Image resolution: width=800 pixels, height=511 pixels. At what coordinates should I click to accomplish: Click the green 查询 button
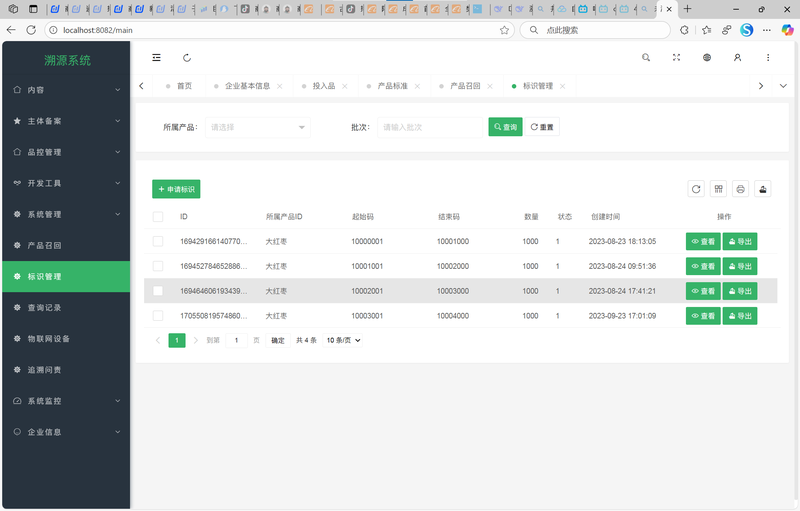coord(505,128)
